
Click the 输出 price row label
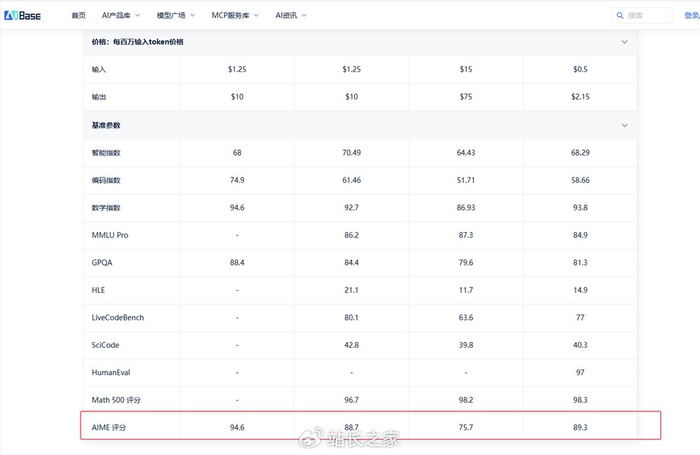(x=98, y=97)
